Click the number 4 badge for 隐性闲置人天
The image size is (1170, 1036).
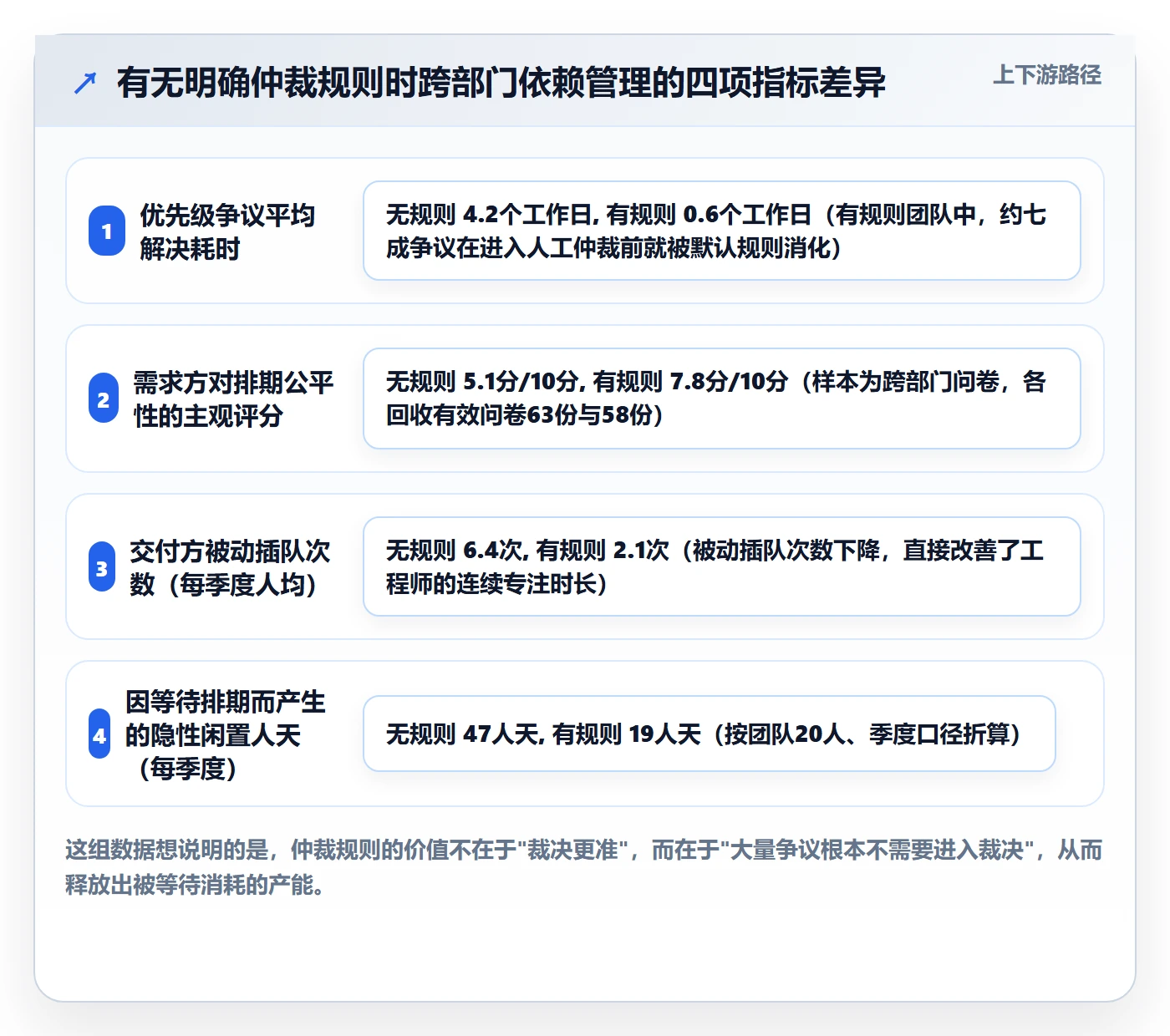pyautogui.click(x=99, y=734)
